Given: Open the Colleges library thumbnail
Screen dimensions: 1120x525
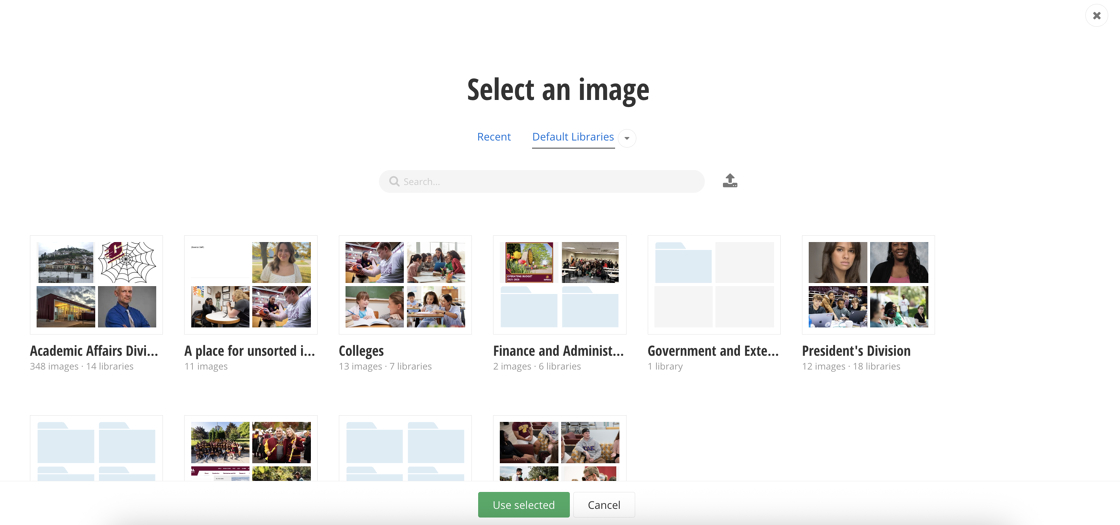Looking at the screenshot, I should point(405,285).
